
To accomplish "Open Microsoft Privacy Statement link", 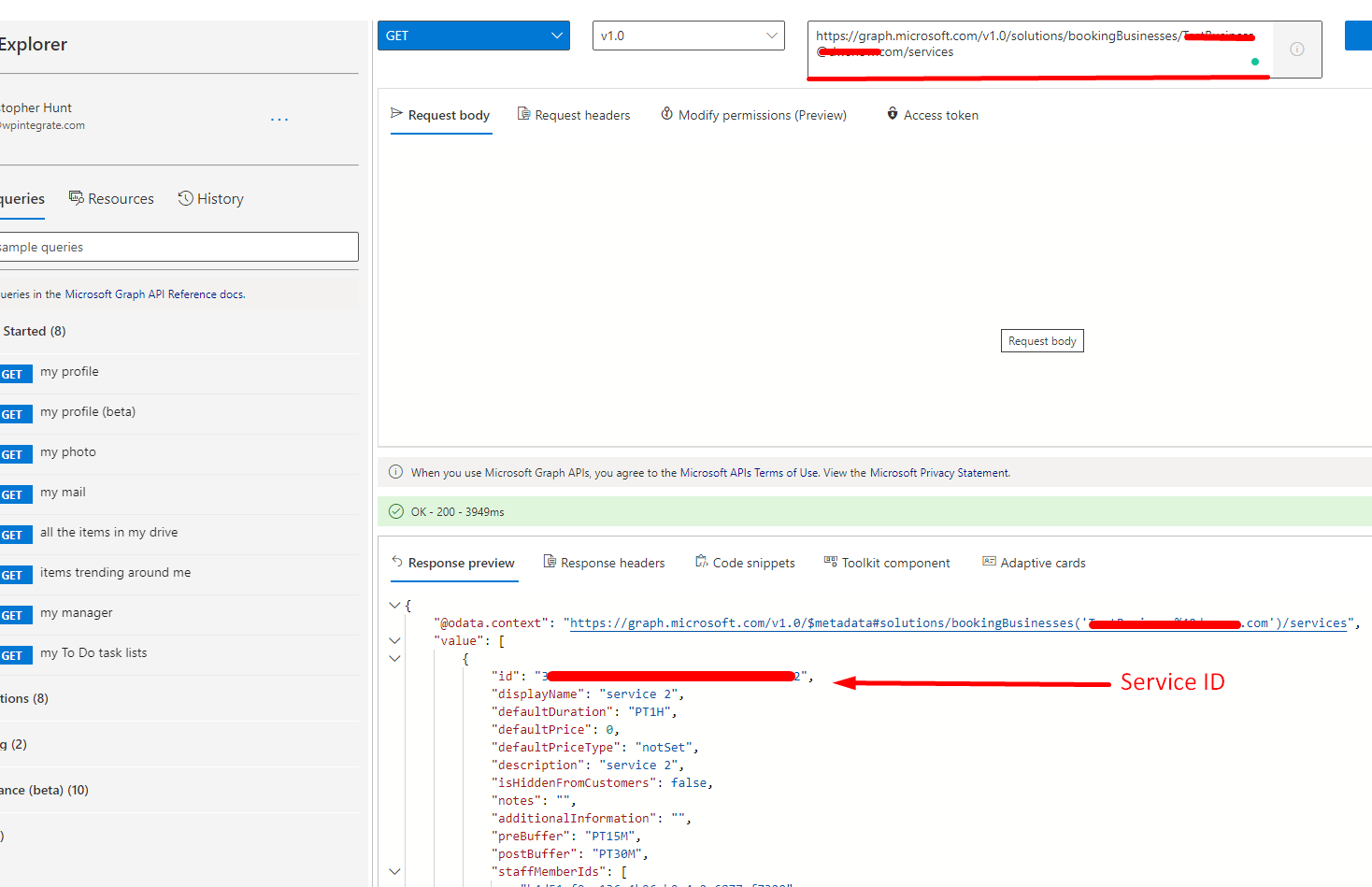I will click(939, 473).
